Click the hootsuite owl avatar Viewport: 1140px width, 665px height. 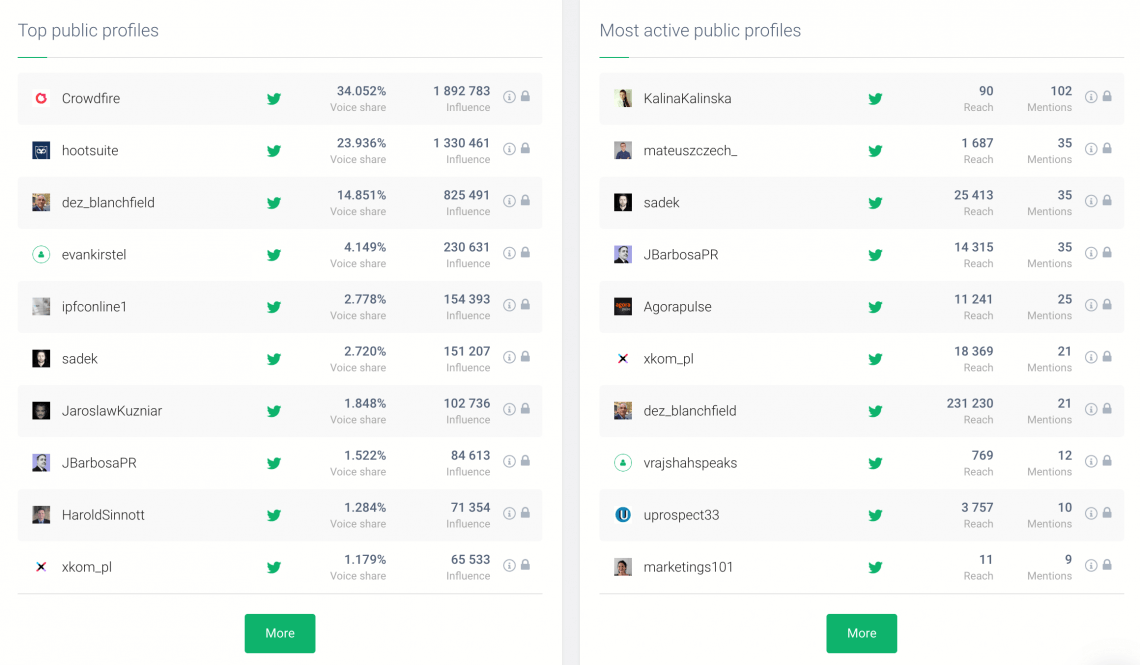click(x=41, y=151)
